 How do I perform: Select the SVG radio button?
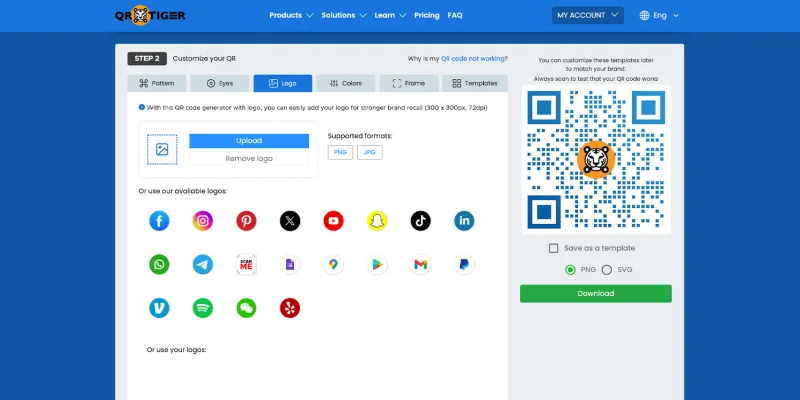tap(607, 270)
